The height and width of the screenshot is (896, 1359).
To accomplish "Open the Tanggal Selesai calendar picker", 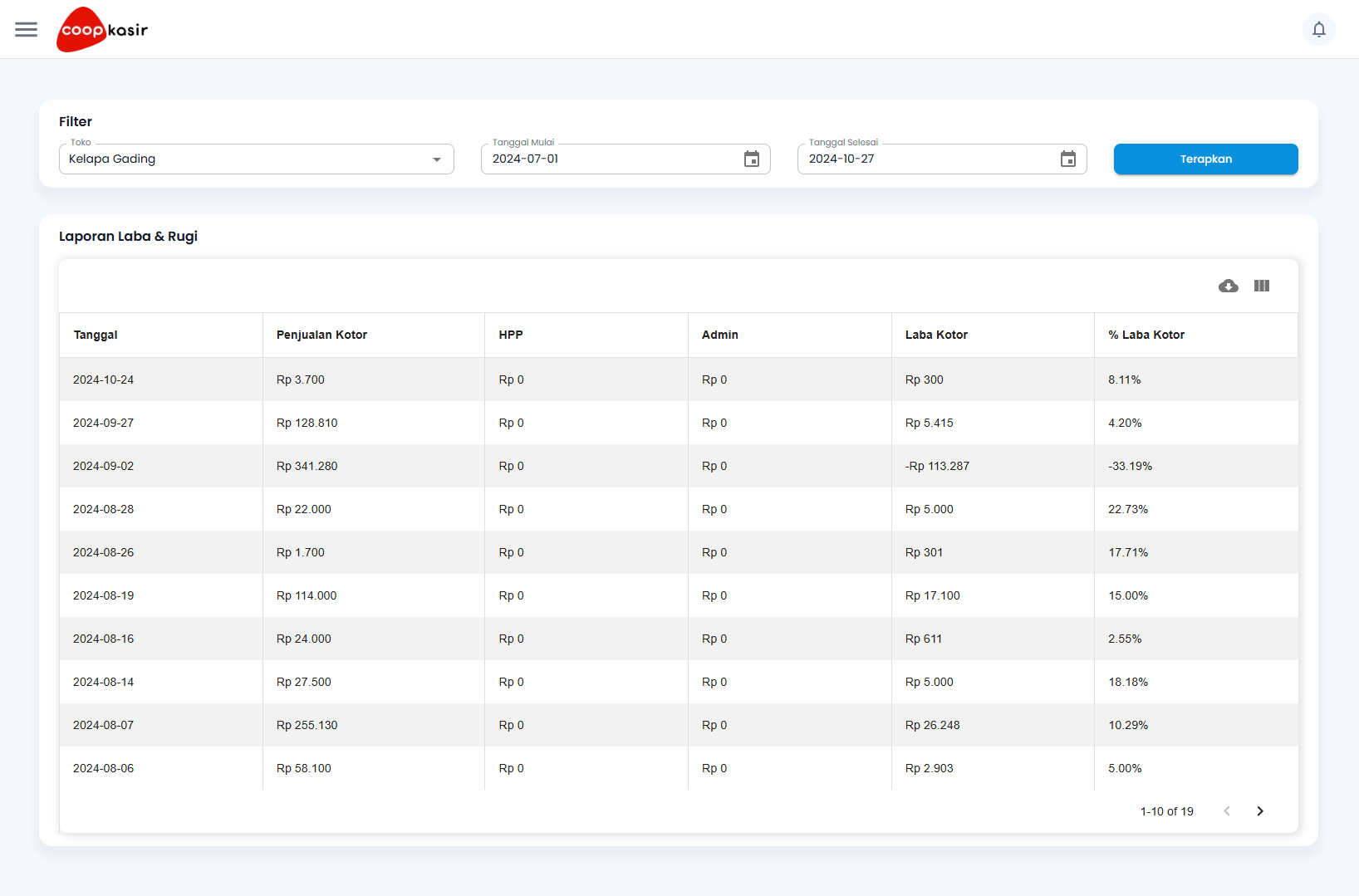I will 1067,159.
